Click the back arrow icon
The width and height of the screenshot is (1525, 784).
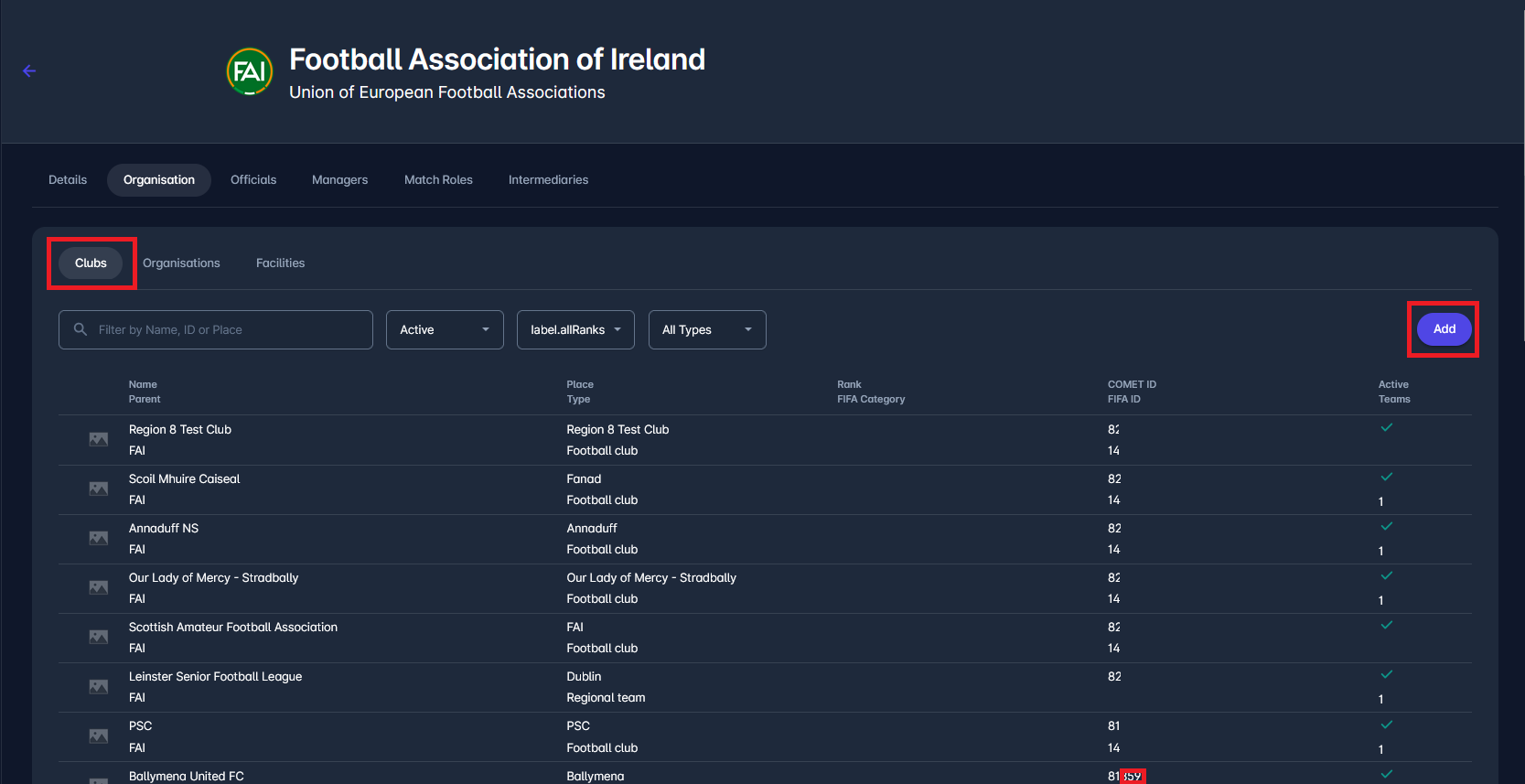point(29,71)
